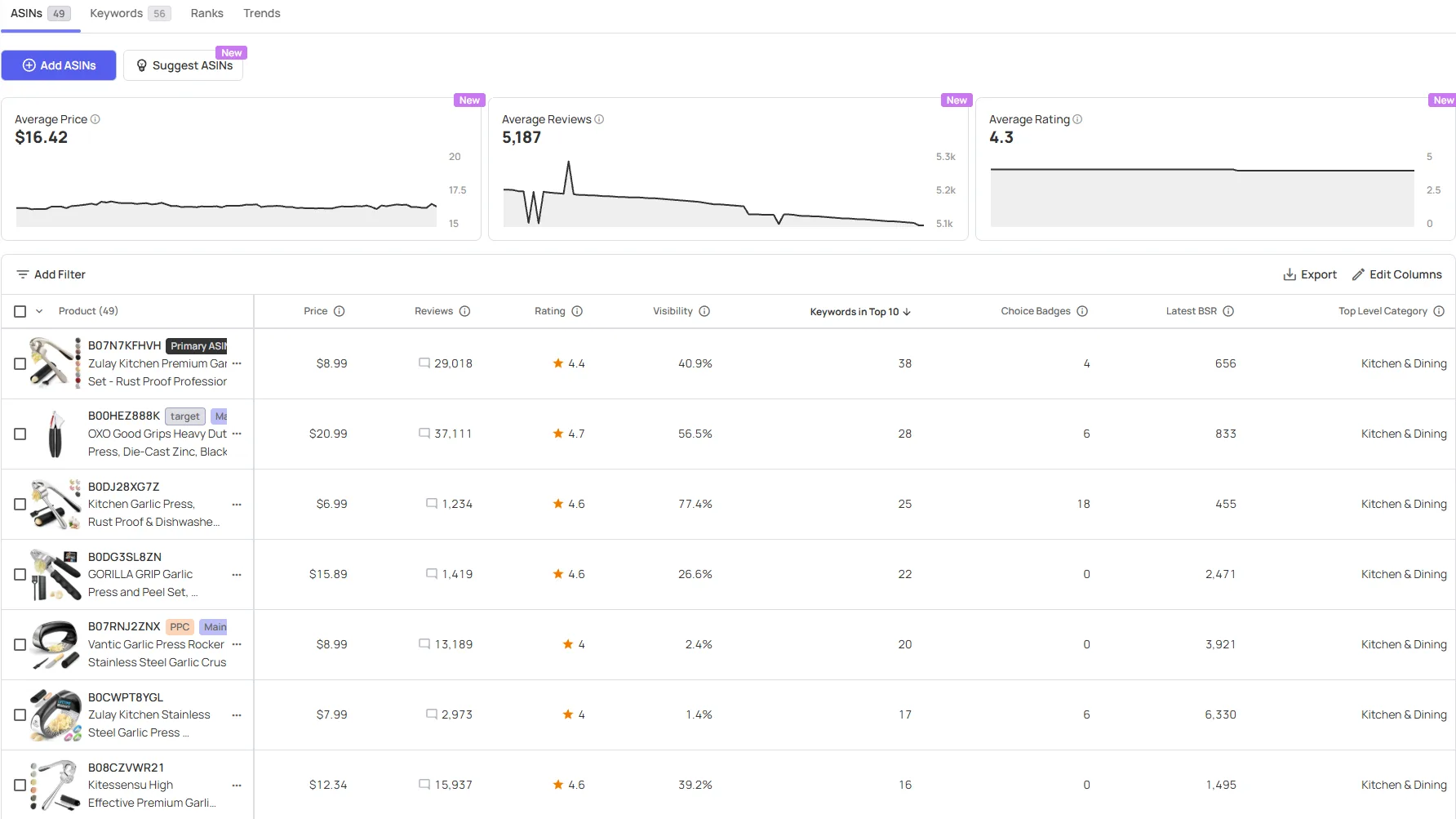The height and width of the screenshot is (819, 1456).
Task: Open the three-dot menu for B0CWPT8YGL
Action: coord(237,714)
